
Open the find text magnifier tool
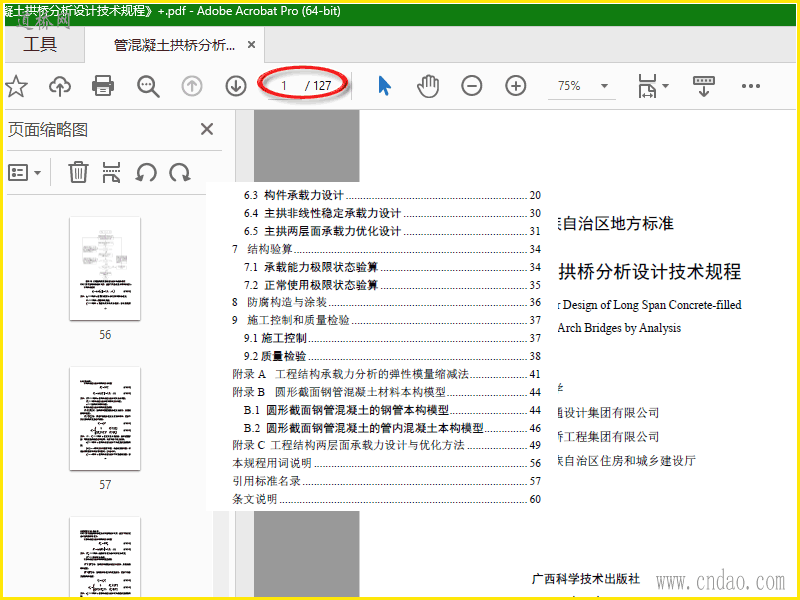pos(148,86)
